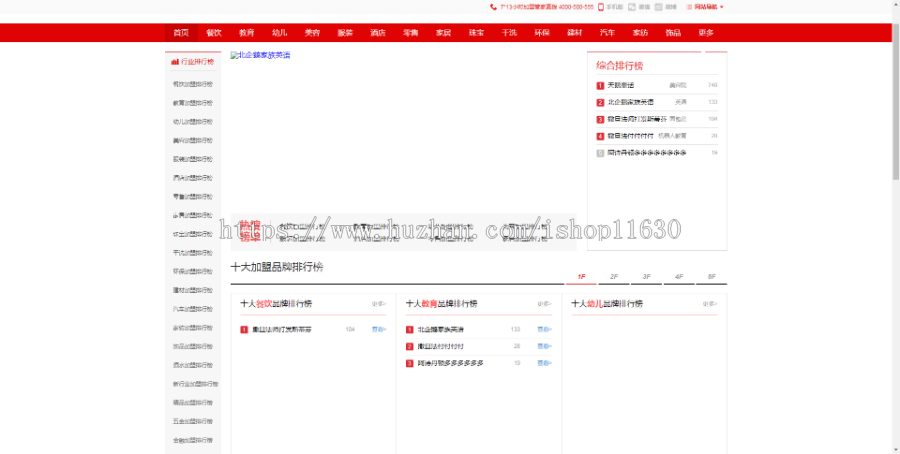Open 餐饮 in the red navigation bar

click(x=214, y=33)
